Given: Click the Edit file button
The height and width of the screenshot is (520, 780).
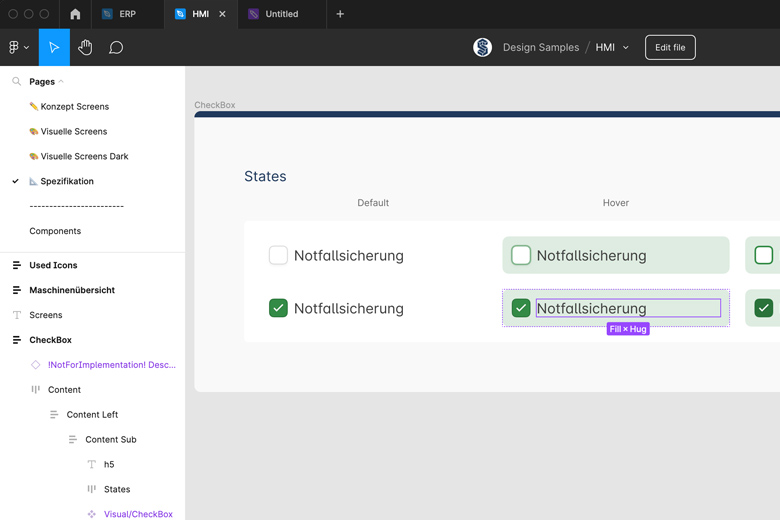Looking at the screenshot, I should coord(670,47).
